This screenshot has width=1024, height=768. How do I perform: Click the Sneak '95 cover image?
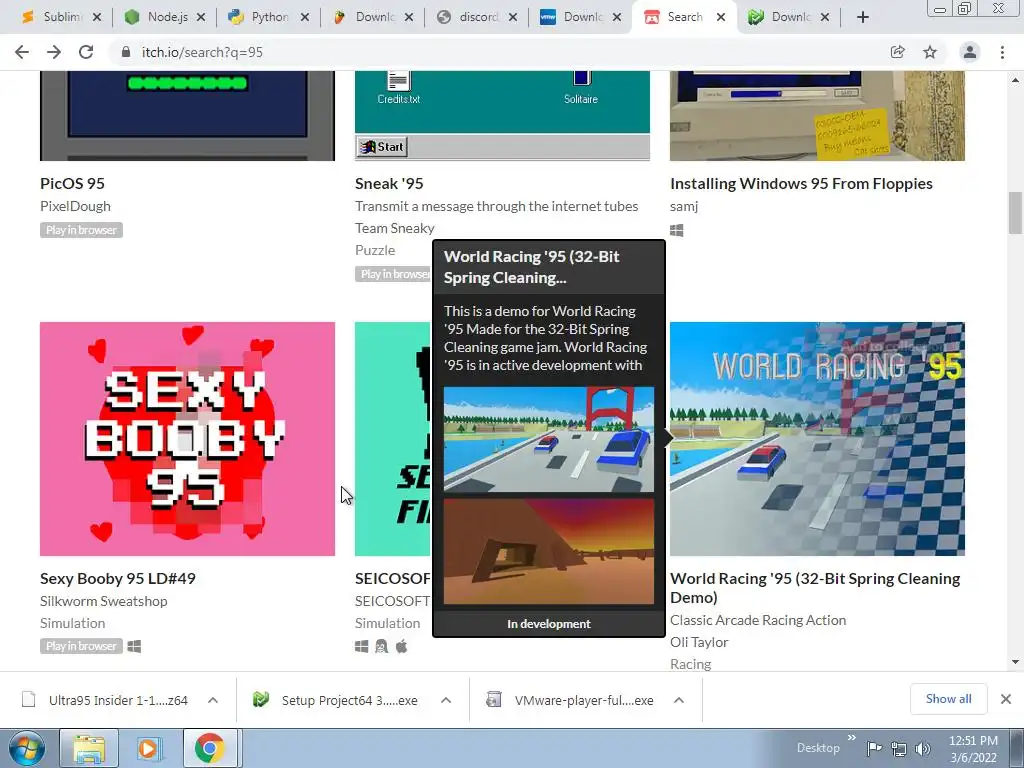(502, 116)
